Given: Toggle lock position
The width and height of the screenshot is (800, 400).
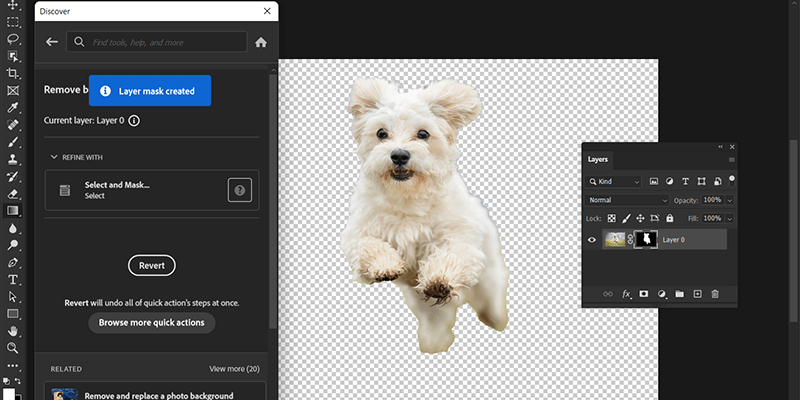Looking at the screenshot, I should tap(641, 218).
